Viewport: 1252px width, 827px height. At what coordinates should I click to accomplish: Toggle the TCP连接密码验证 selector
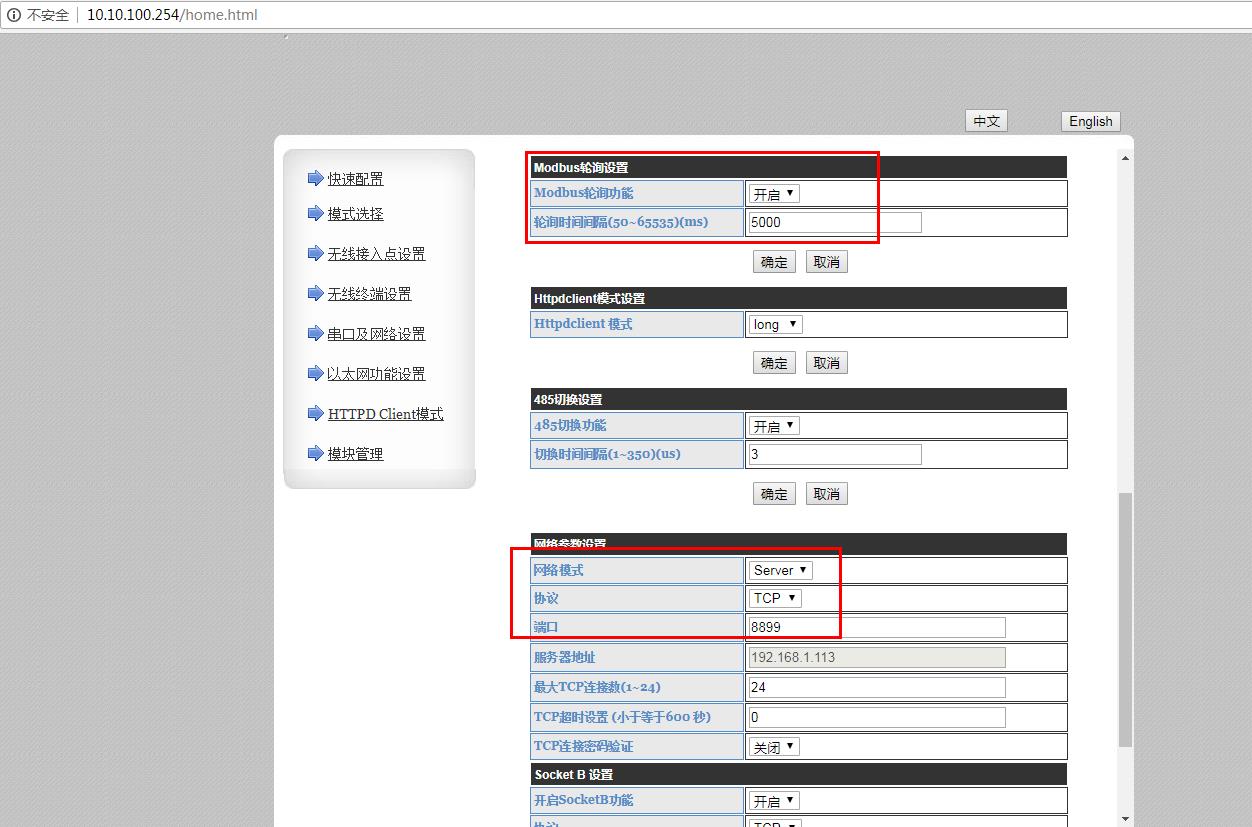point(774,747)
